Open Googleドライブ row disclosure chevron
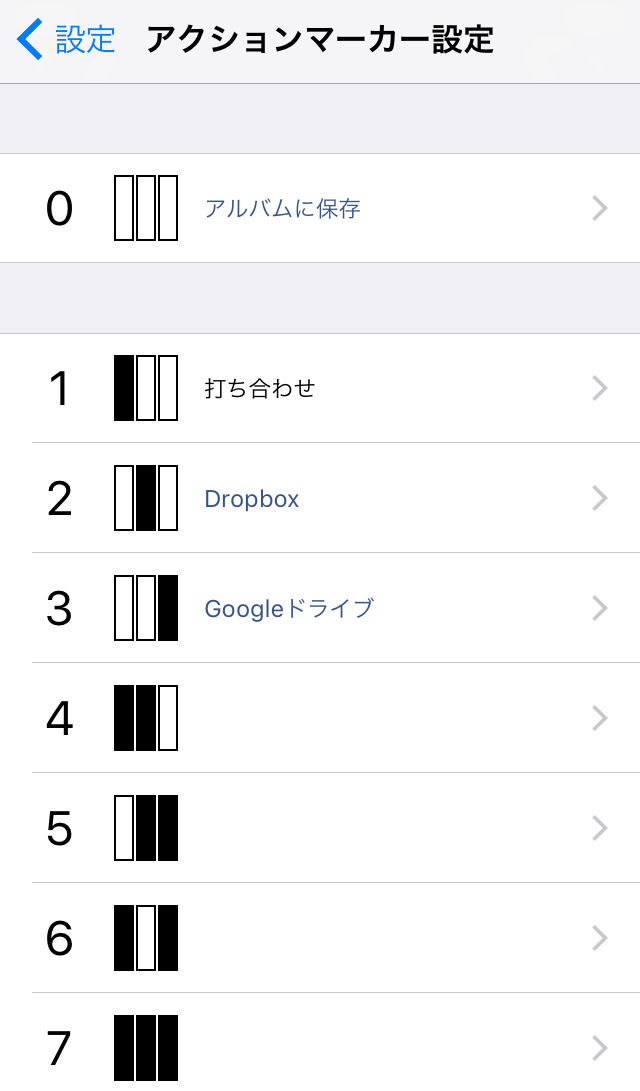The image size is (640, 1091). 600,608
